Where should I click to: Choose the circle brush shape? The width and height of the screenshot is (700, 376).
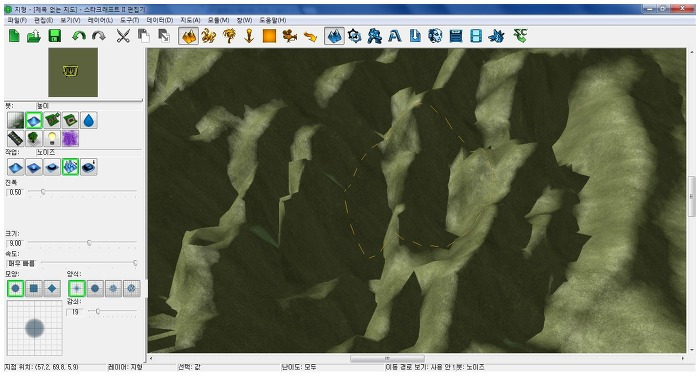point(16,288)
